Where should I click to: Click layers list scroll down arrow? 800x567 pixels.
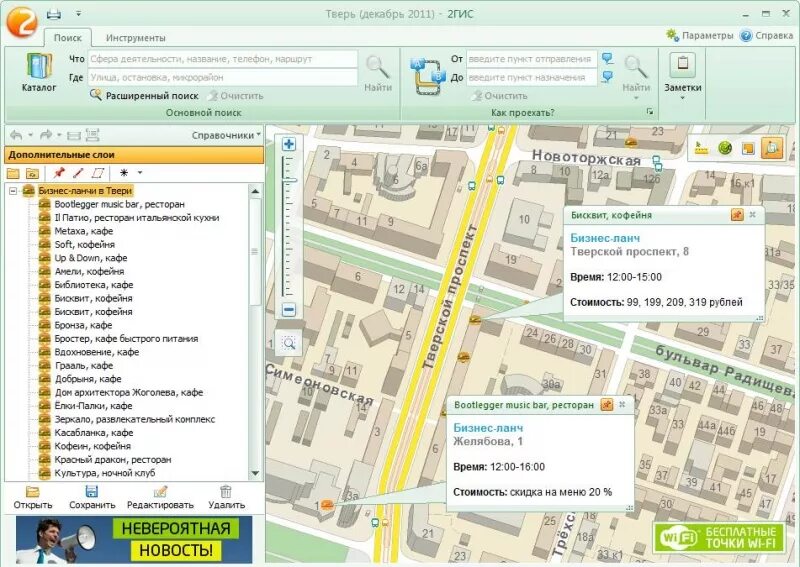(x=255, y=473)
